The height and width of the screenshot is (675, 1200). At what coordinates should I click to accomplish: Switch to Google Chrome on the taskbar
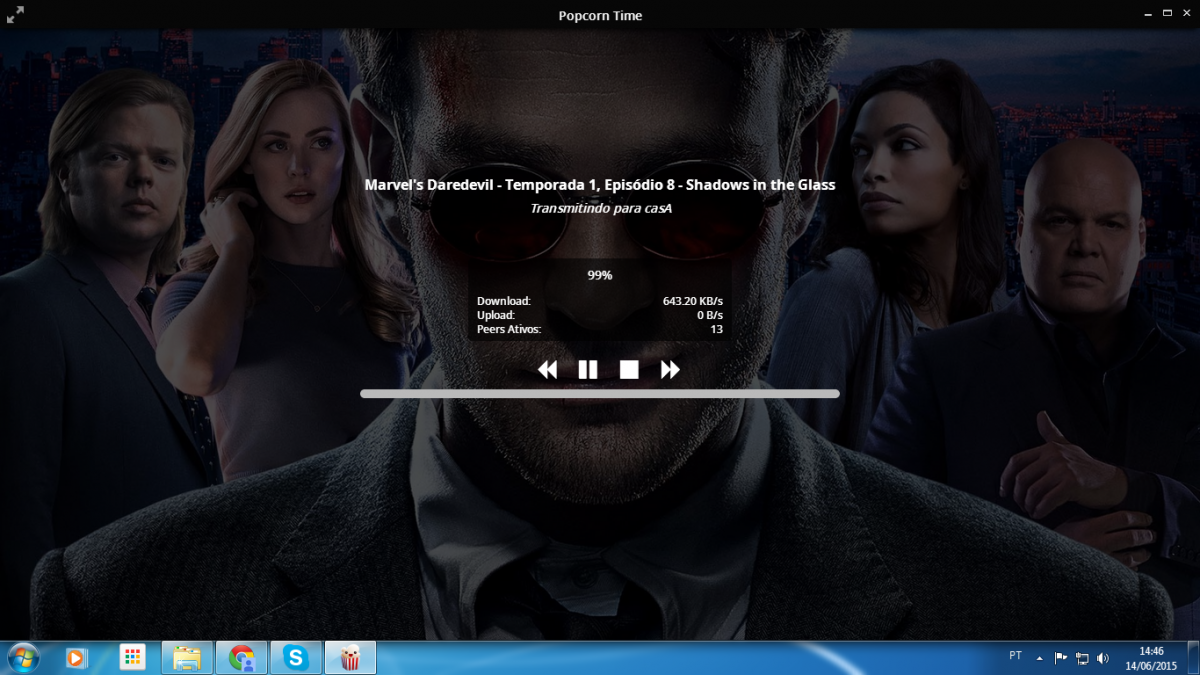click(x=241, y=658)
